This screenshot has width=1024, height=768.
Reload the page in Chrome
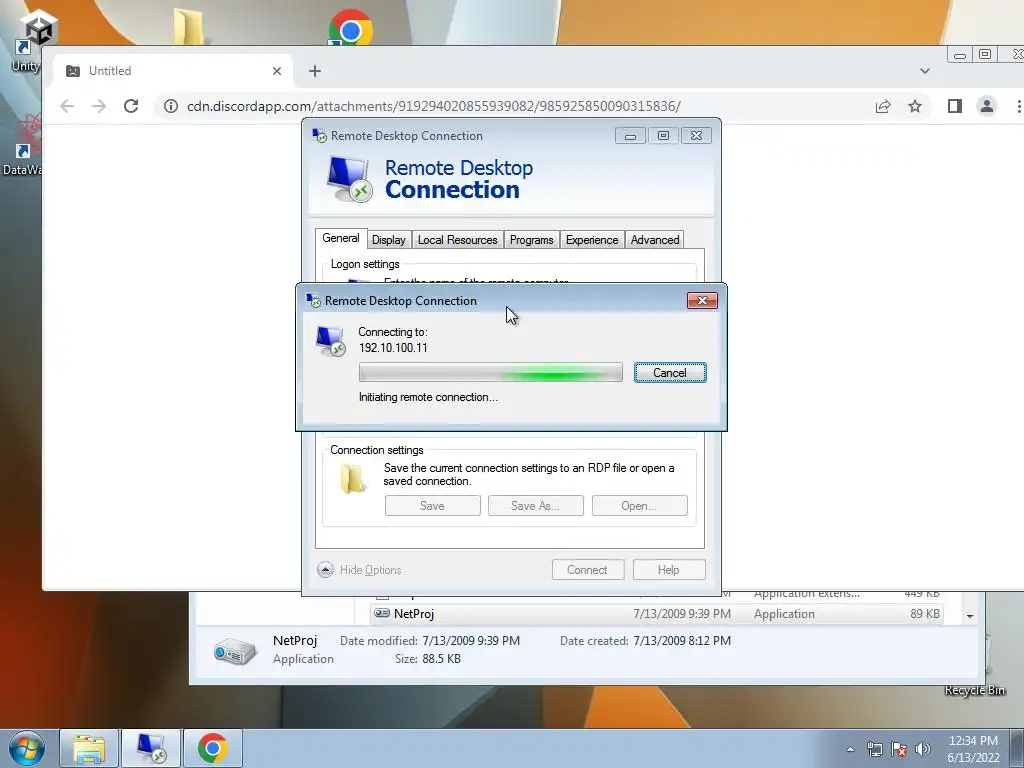pos(131,106)
